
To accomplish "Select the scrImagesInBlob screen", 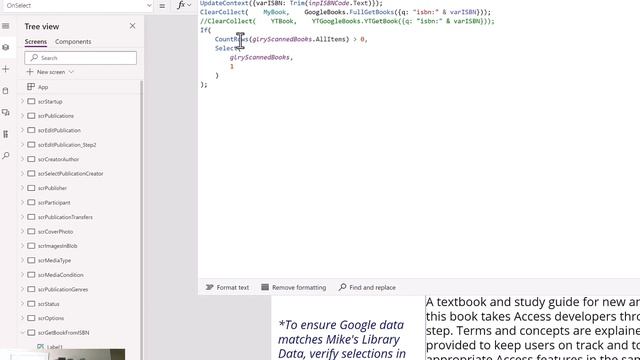I will coord(57,246).
